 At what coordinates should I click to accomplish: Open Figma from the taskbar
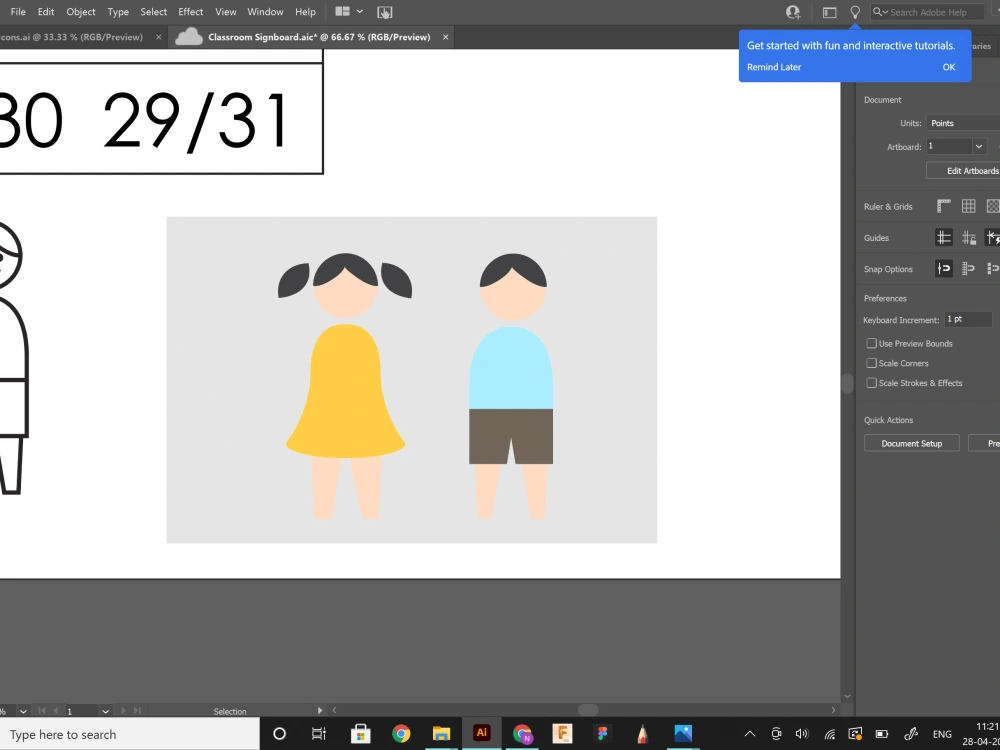click(x=603, y=733)
